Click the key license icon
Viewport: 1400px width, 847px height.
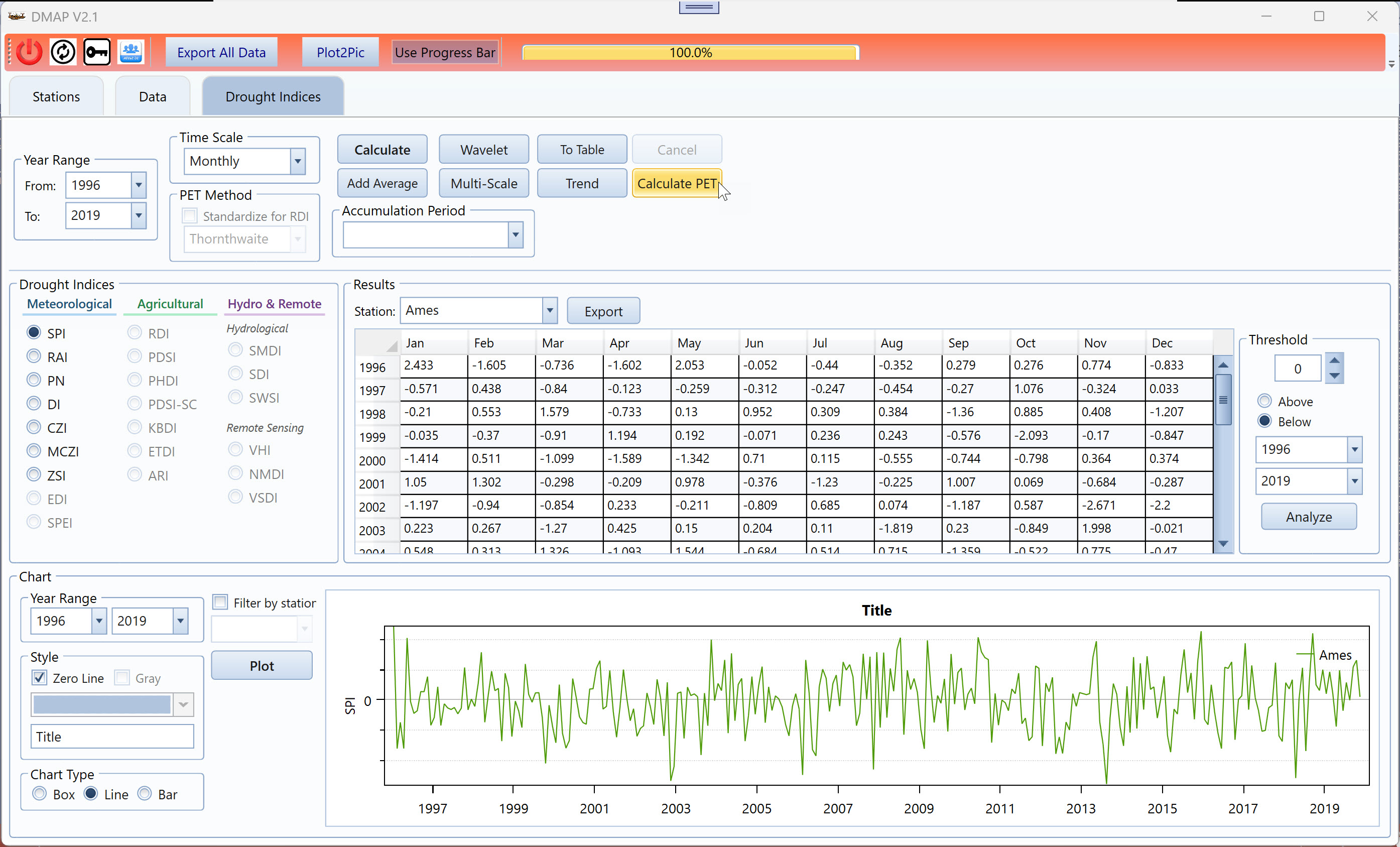pos(97,52)
